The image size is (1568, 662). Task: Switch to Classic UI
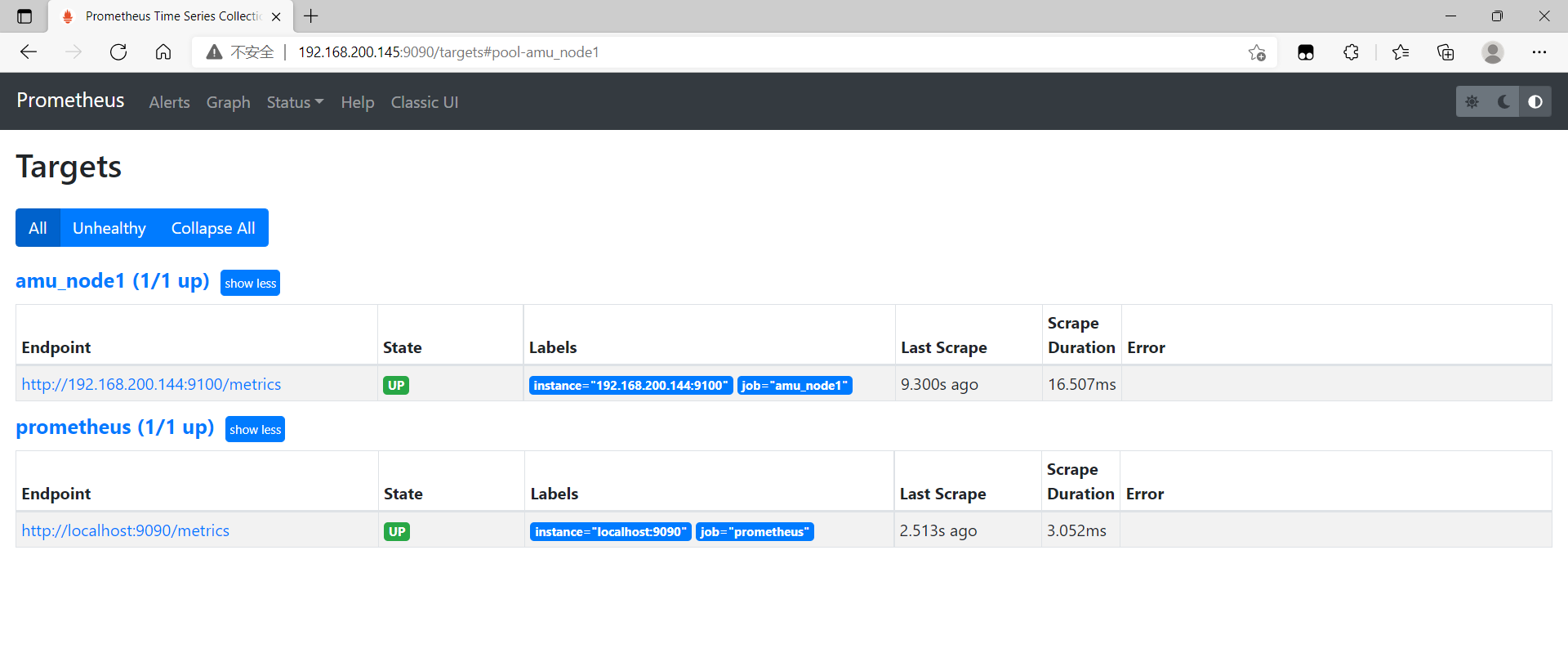[x=425, y=102]
